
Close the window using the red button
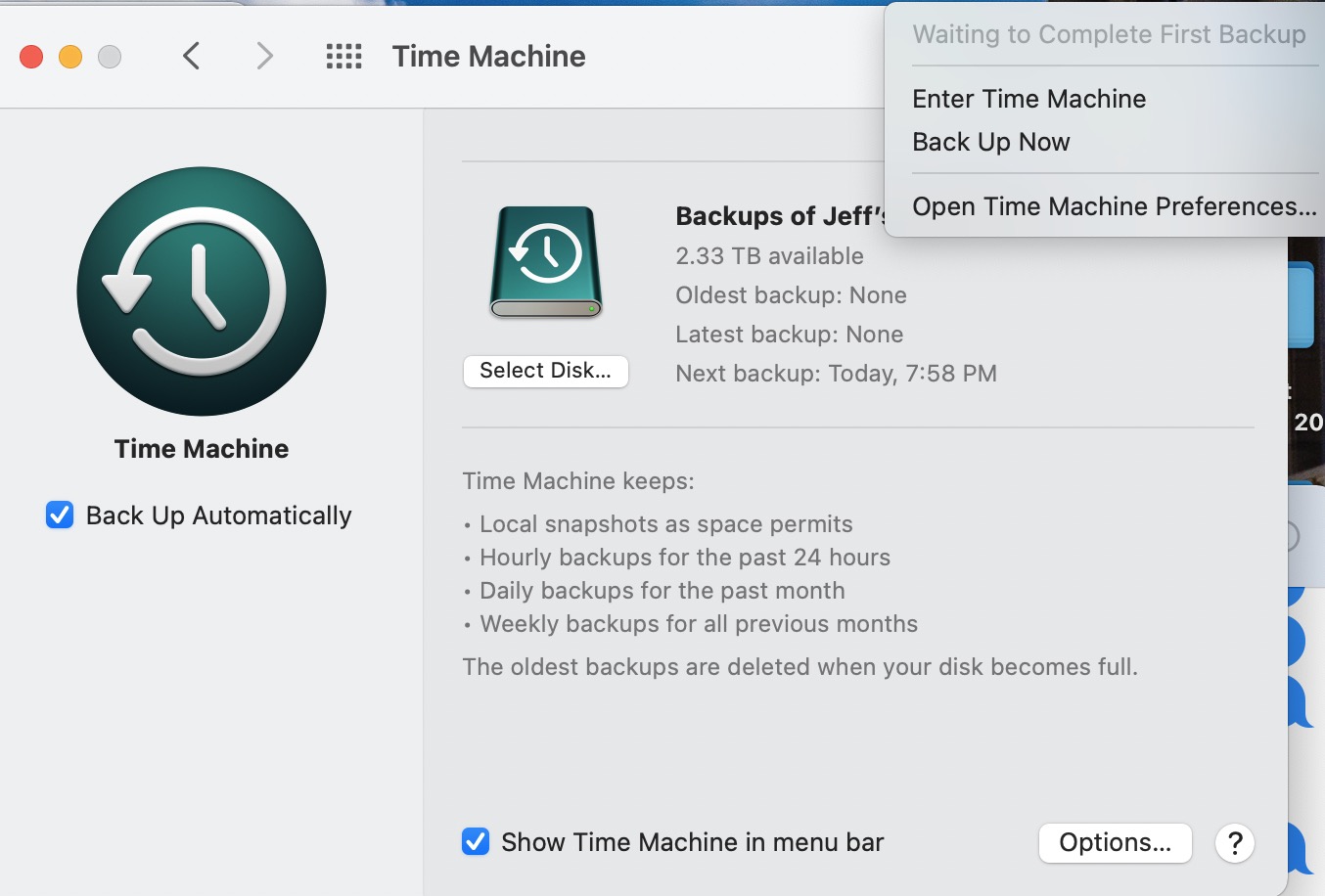pos(31,57)
